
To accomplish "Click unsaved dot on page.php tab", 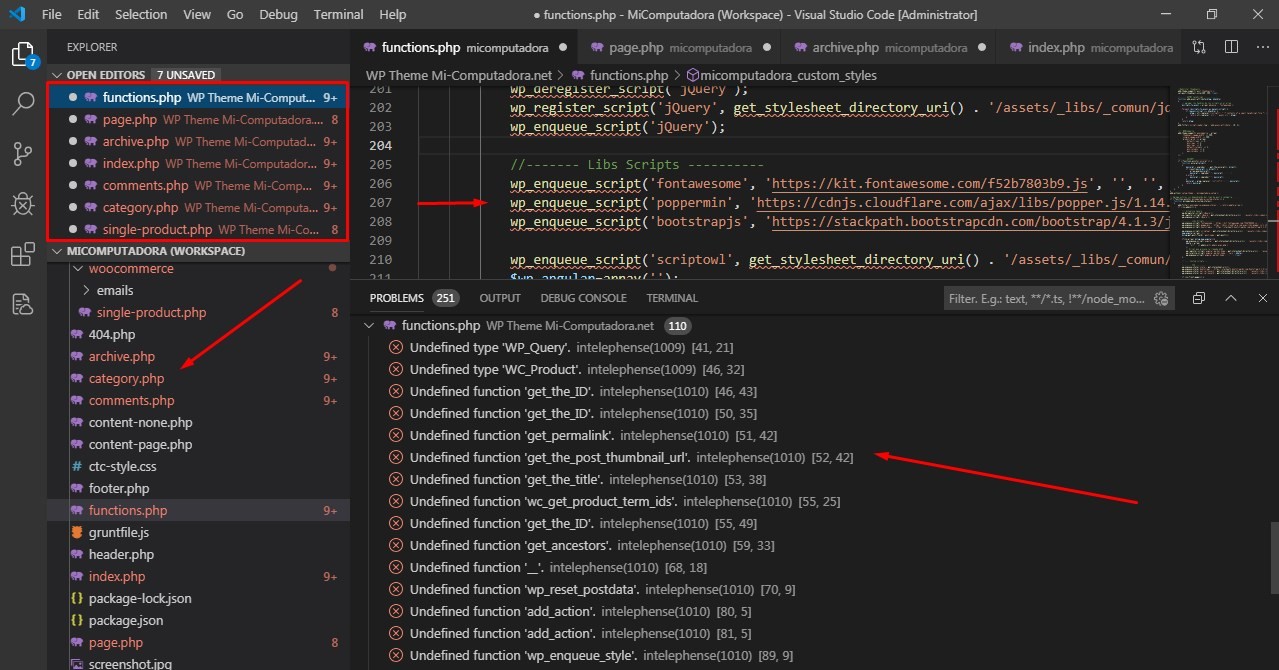I will coord(768,47).
